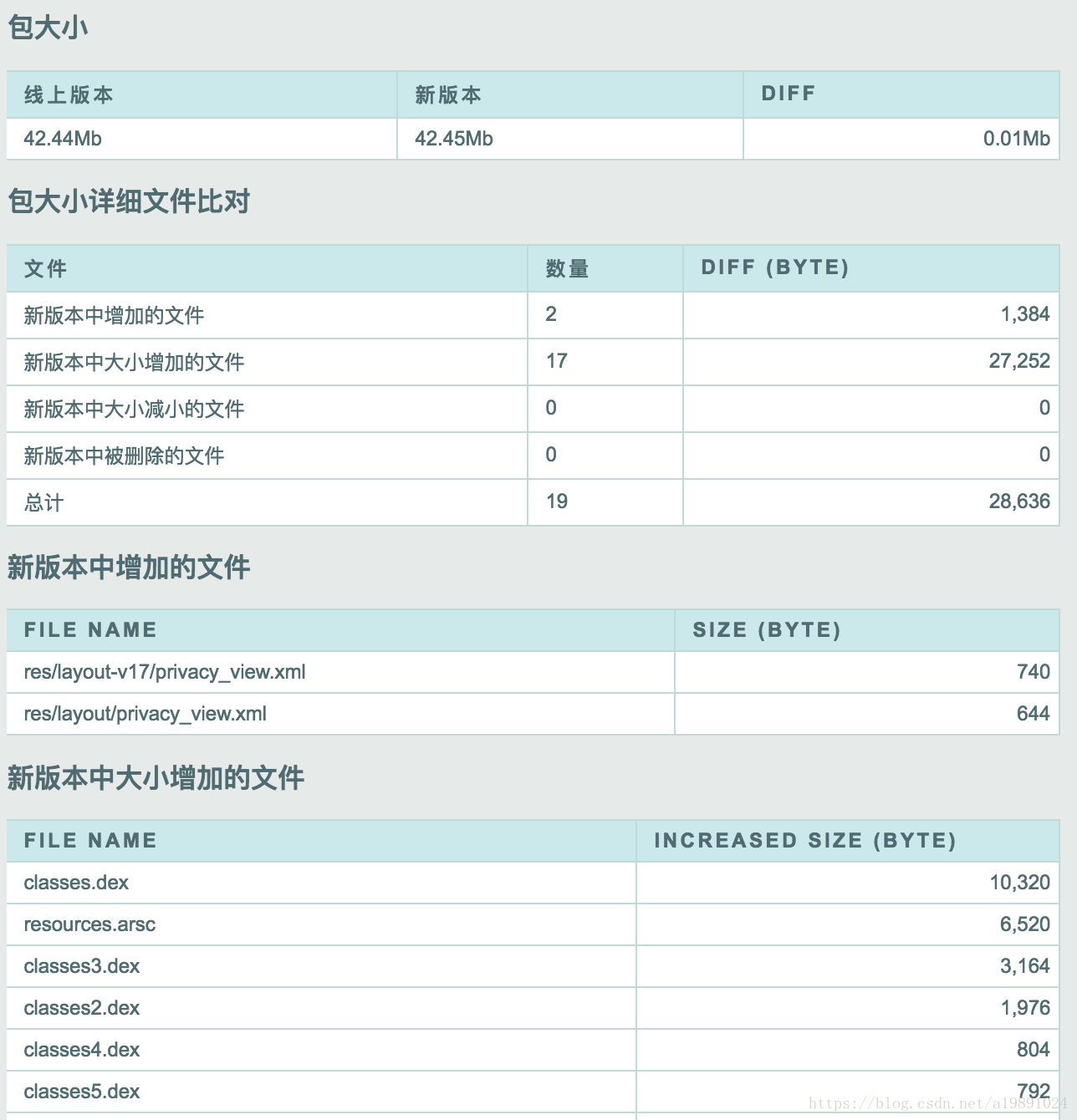Click the 3,164 increased size value
1077x1120 pixels.
[1025, 966]
